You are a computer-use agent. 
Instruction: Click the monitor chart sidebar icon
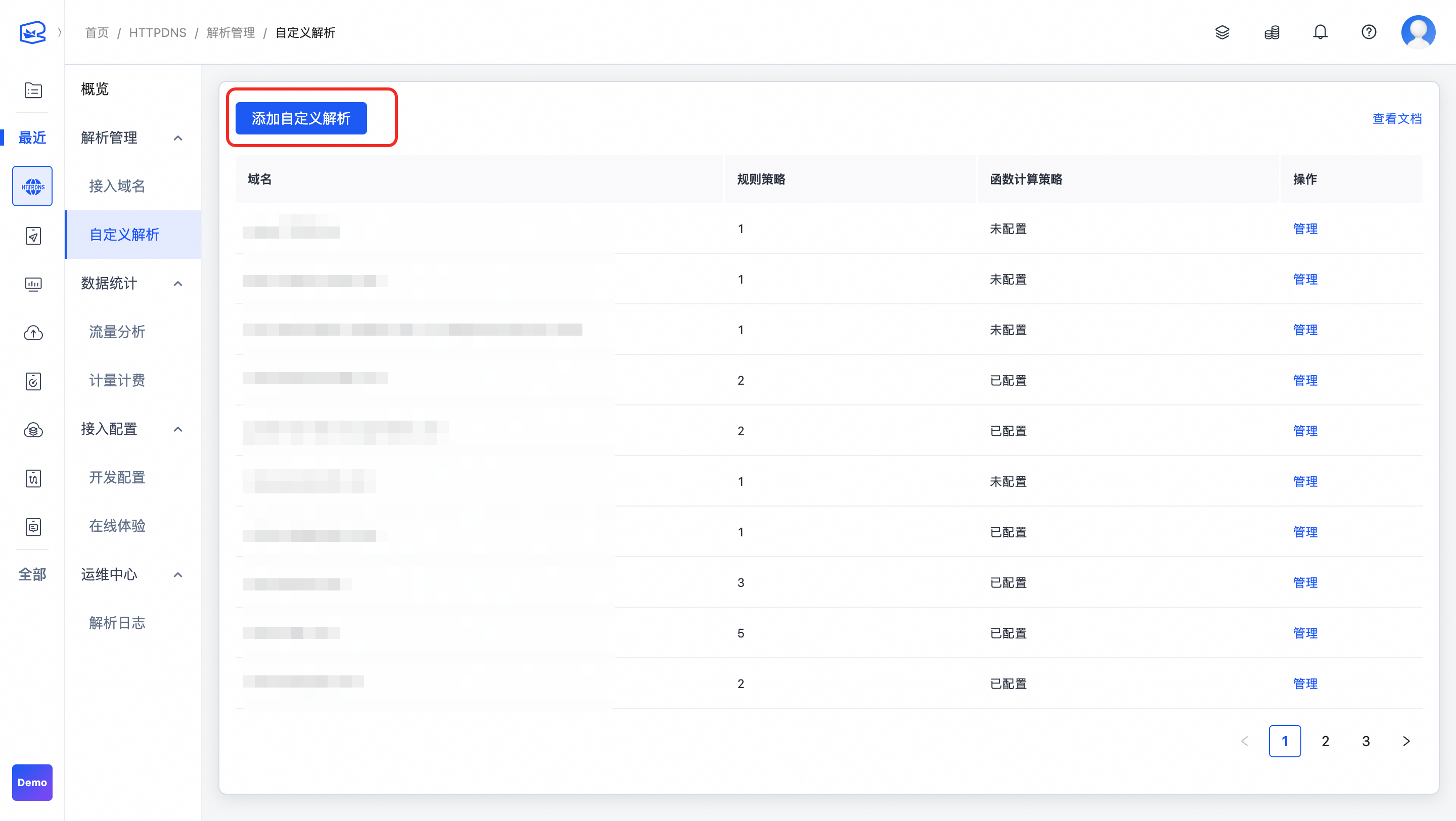point(33,284)
